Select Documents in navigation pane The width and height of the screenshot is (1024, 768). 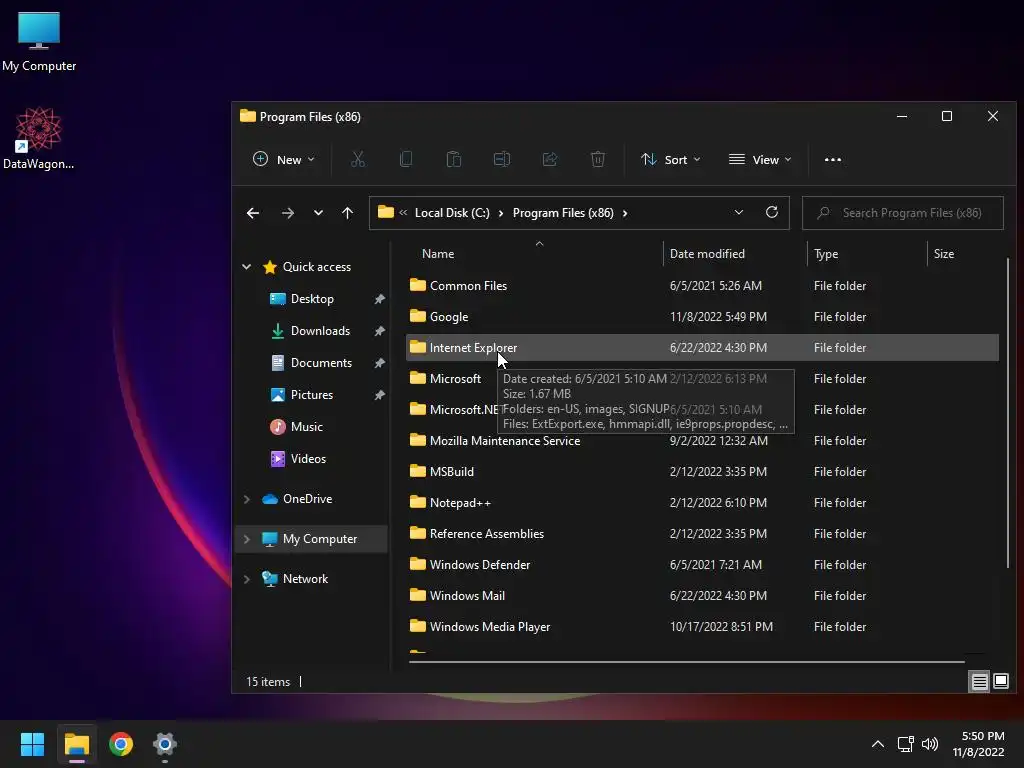pyautogui.click(x=321, y=363)
